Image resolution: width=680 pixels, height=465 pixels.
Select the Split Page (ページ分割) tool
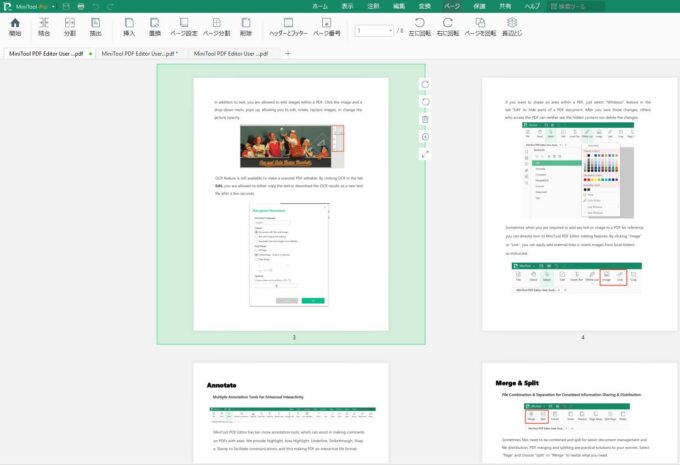click(x=216, y=27)
